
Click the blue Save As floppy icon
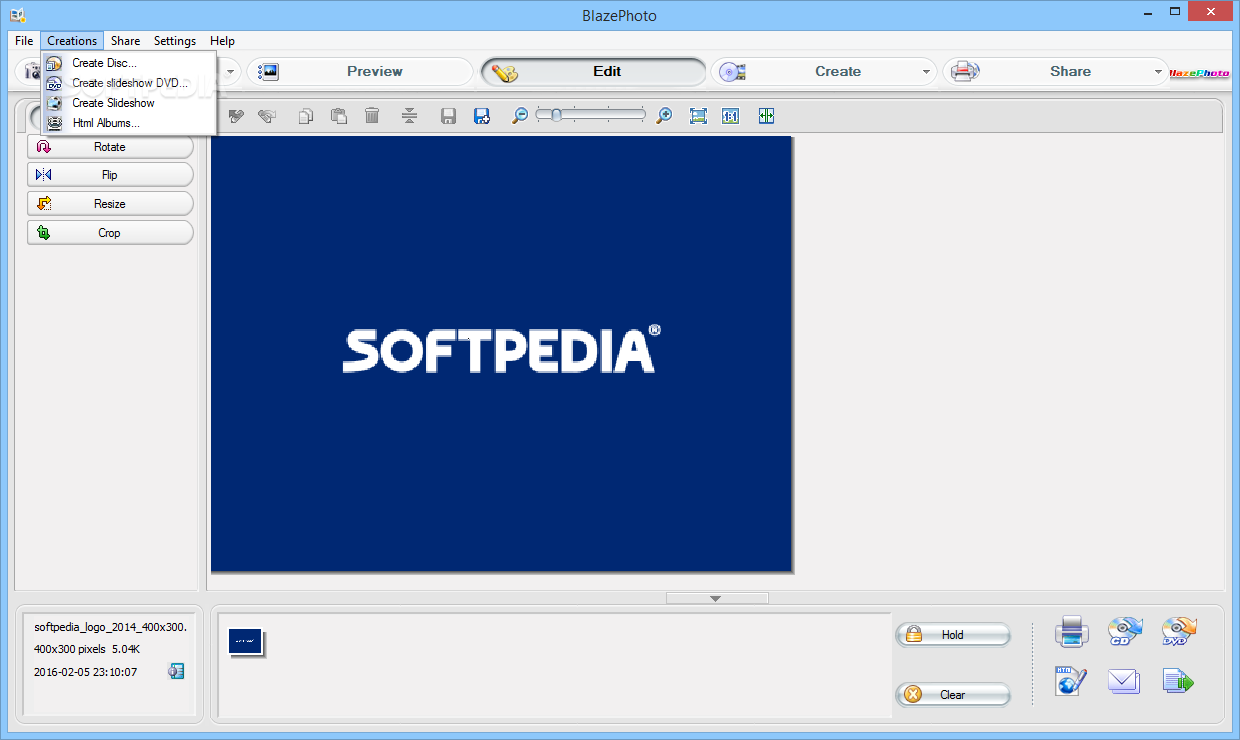(481, 116)
